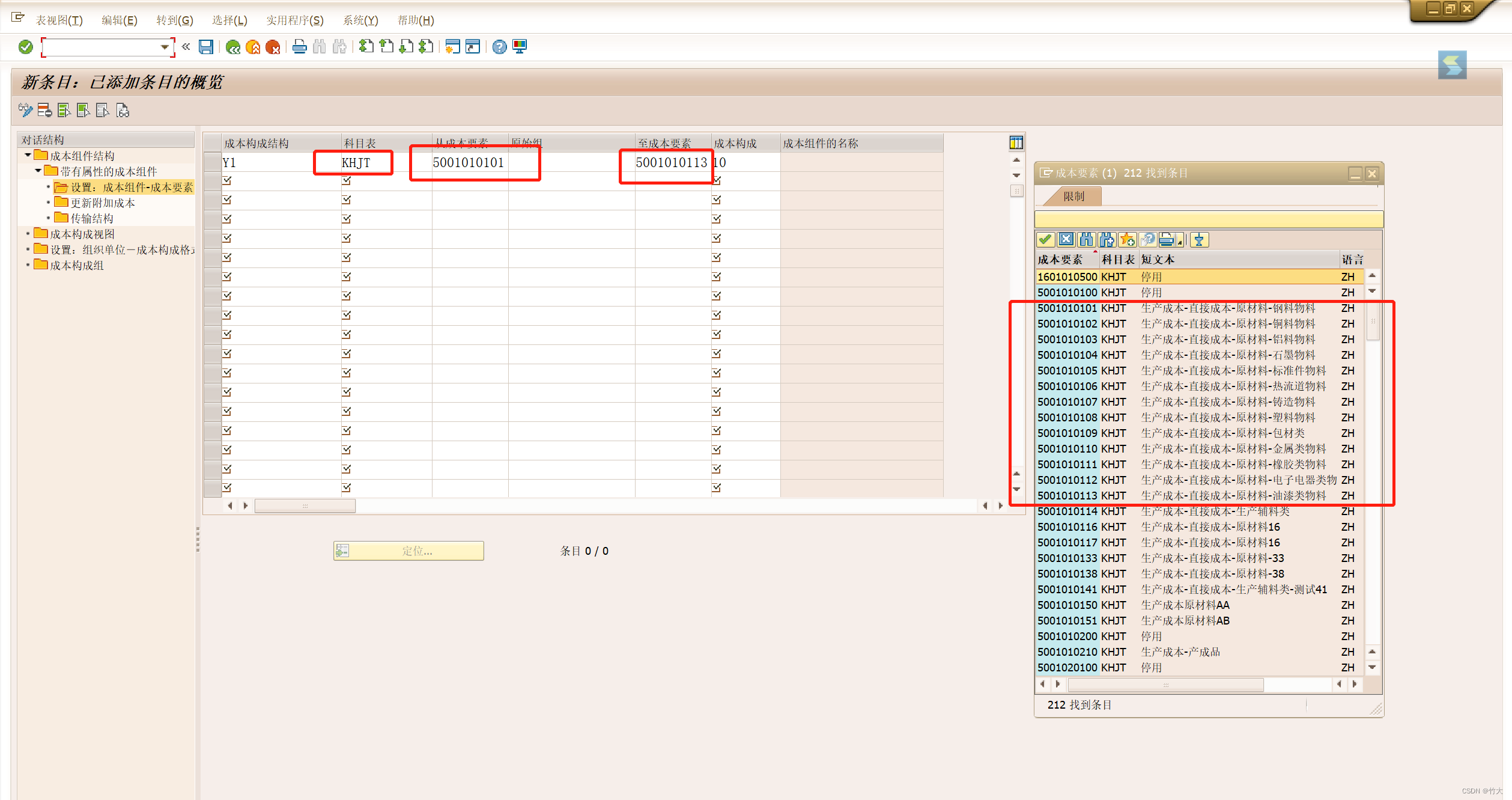Collapse the 成本组件结构 tree node
The image size is (1512, 800).
pyautogui.click(x=28, y=155)
